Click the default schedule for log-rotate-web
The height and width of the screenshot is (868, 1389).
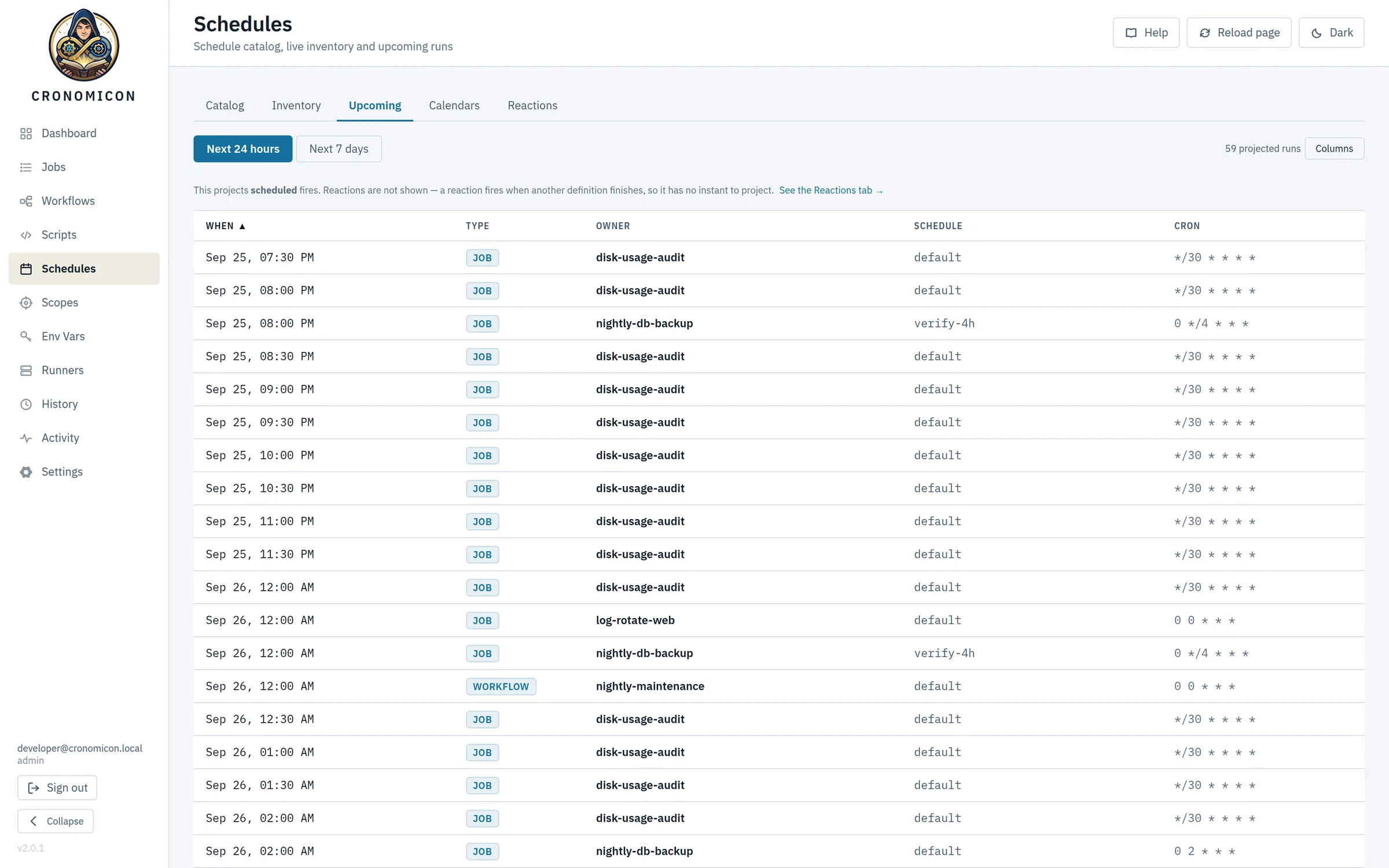pos(938,620)
